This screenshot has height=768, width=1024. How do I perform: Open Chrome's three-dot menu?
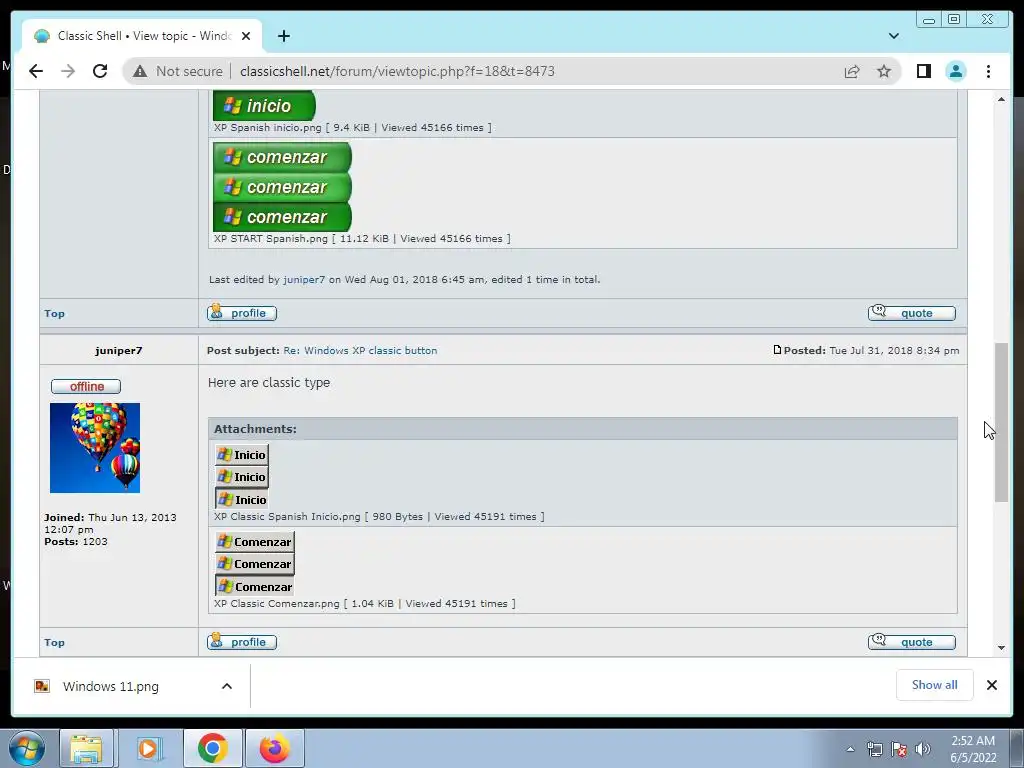click(988, 71)
